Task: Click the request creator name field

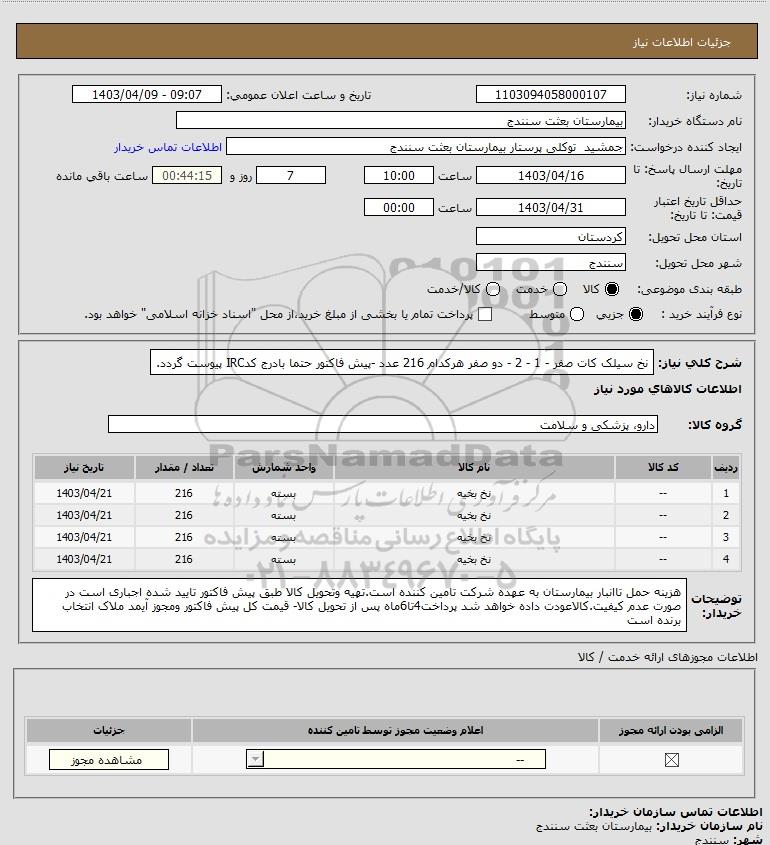Action: click(426, 147)
